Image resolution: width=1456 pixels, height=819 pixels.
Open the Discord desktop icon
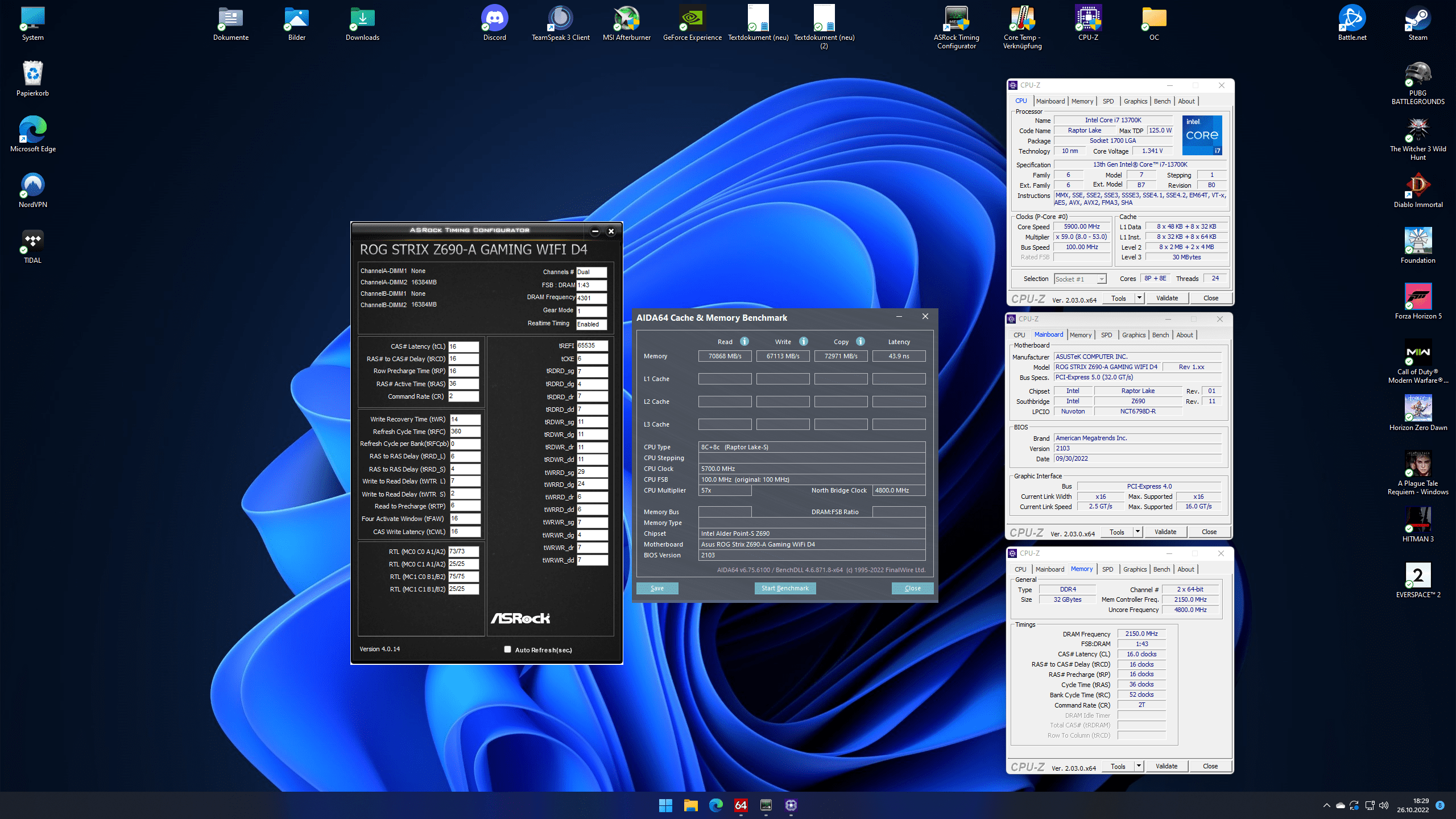494,24
